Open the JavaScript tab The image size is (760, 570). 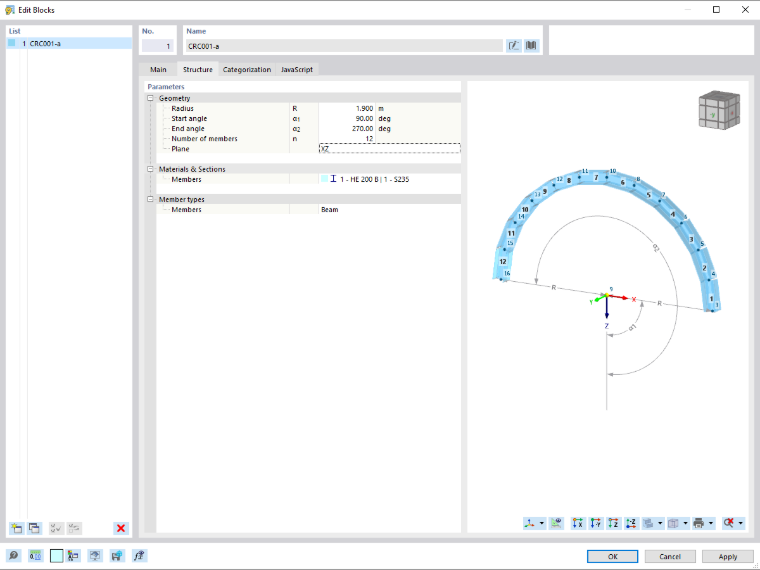click(x=297, y=69)
